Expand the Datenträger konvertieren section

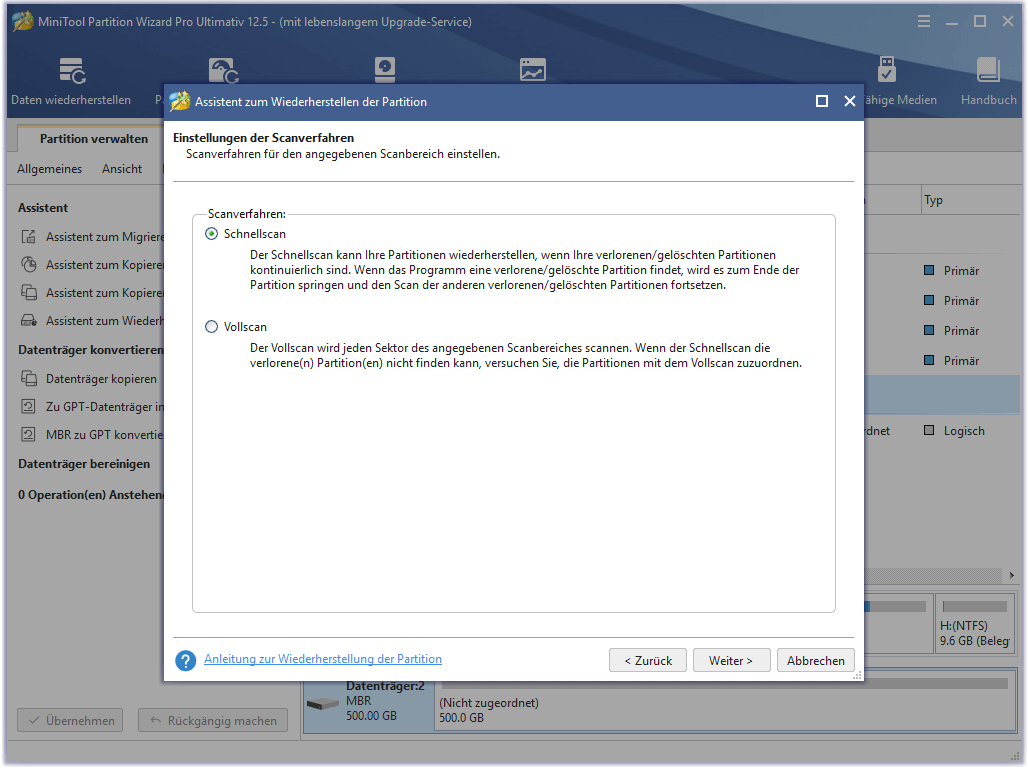pos(90,350)
